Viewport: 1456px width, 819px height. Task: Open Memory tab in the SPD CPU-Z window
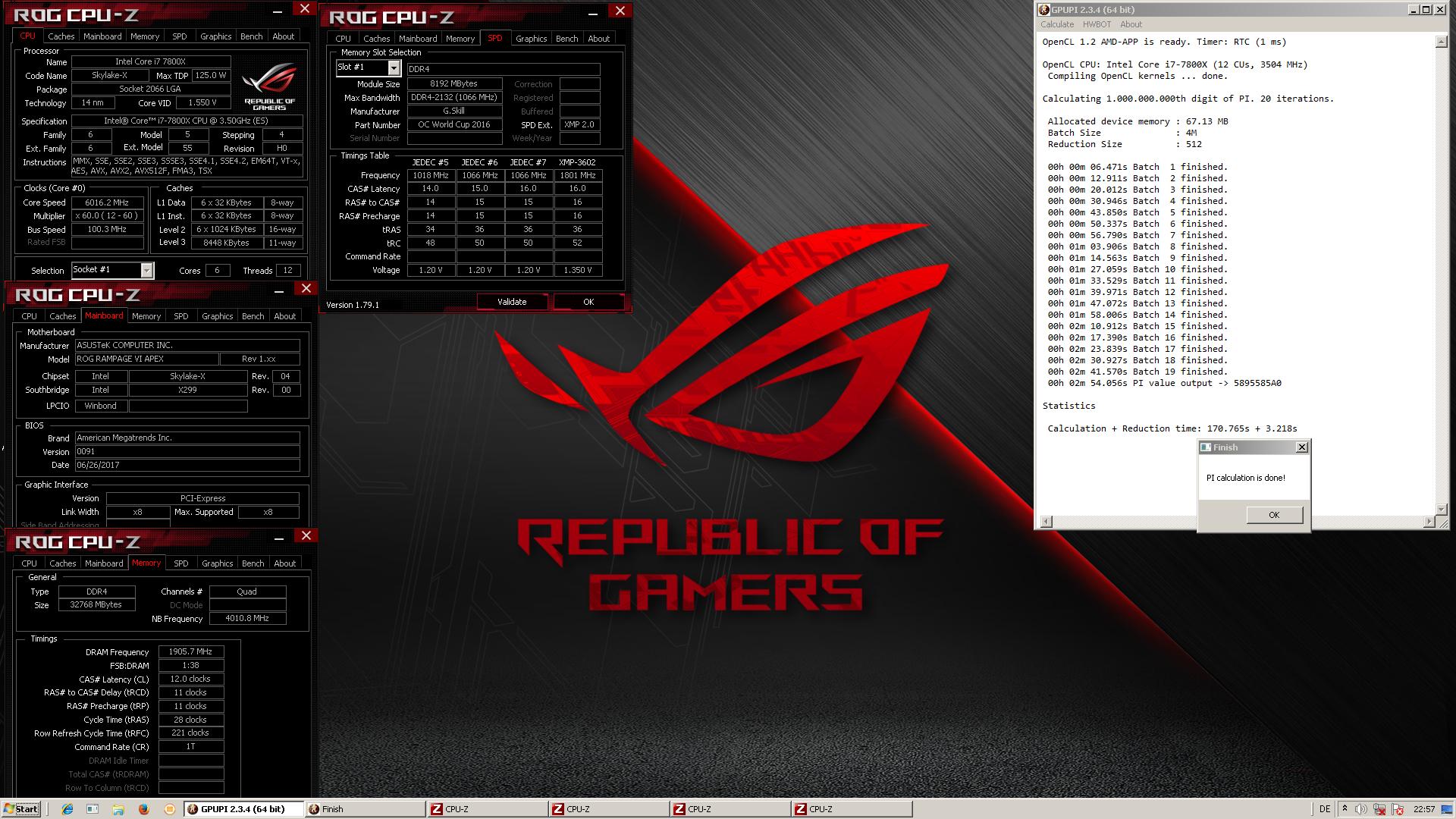coord(460,39)
